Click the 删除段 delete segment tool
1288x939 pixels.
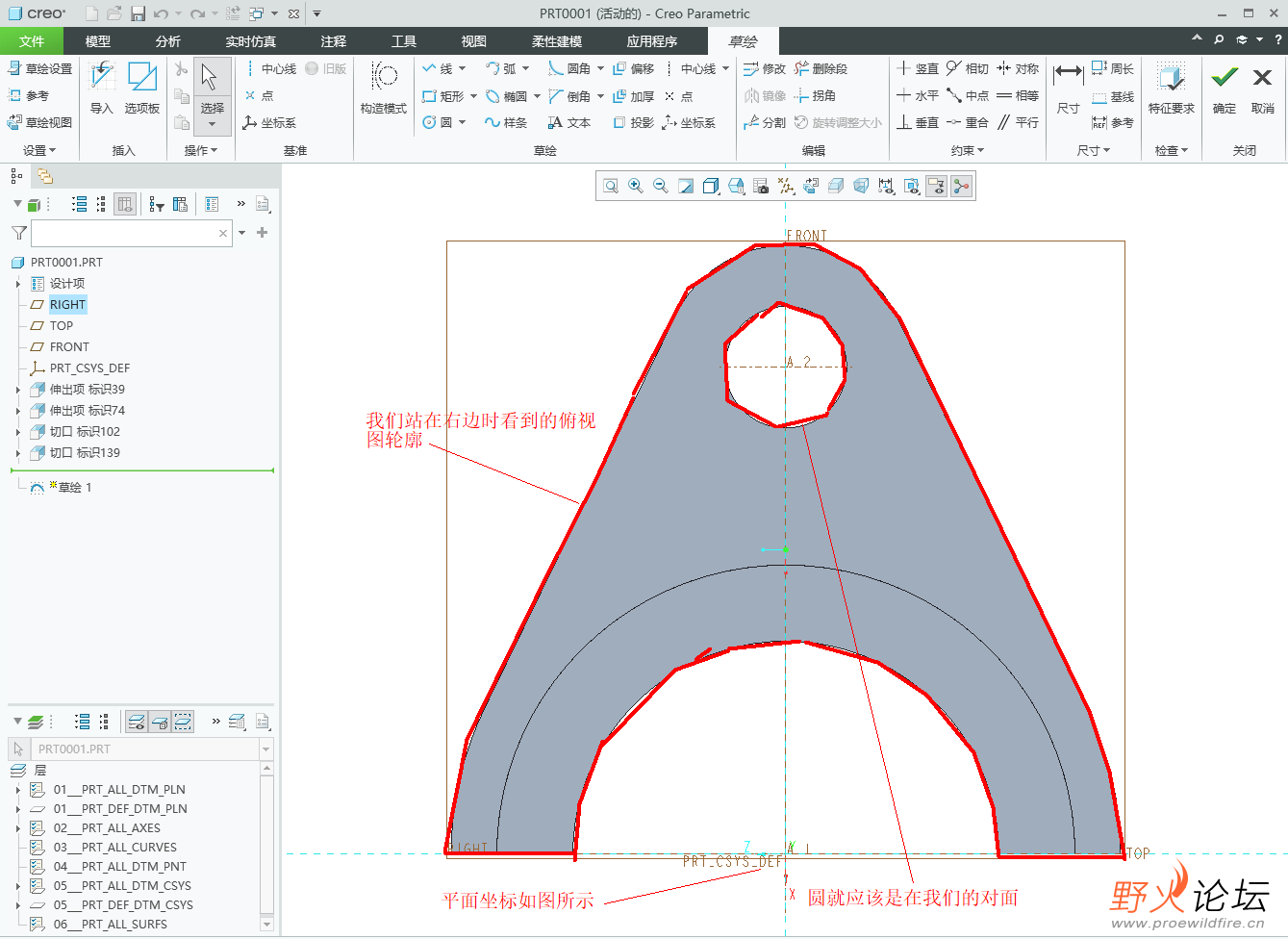click(x=821, y=69)
